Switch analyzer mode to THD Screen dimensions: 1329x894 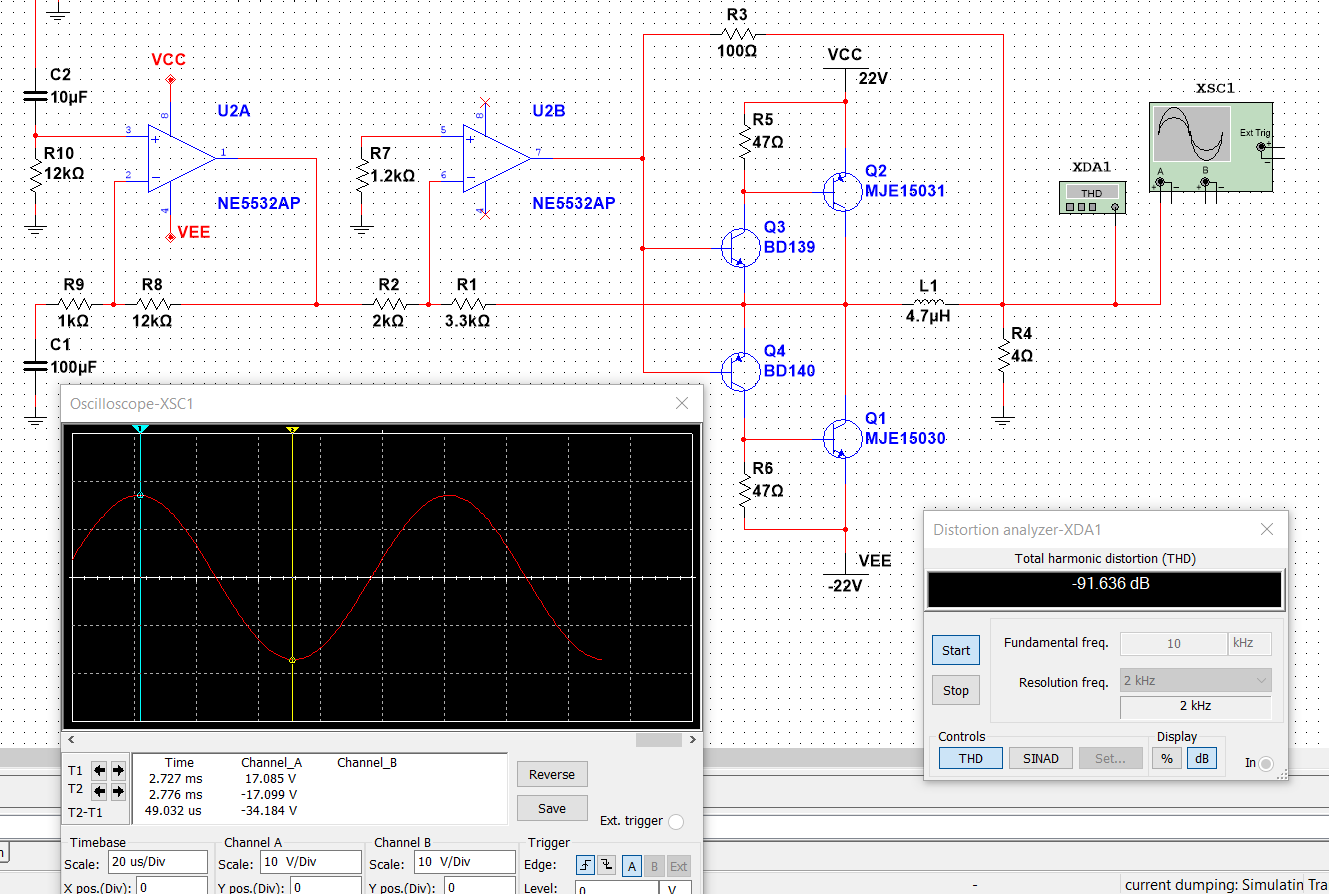970,758
